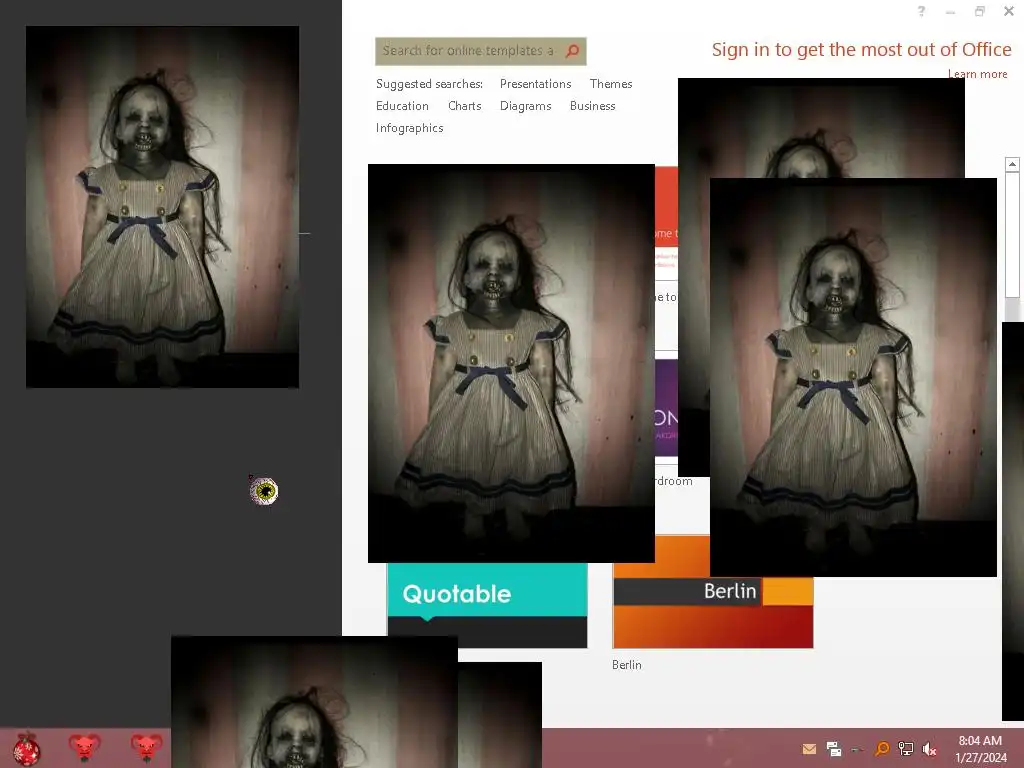The width and height of the screenshot is (1024, 768).
Task: Click the muted speaker volume icon
Action: [929, 749]
